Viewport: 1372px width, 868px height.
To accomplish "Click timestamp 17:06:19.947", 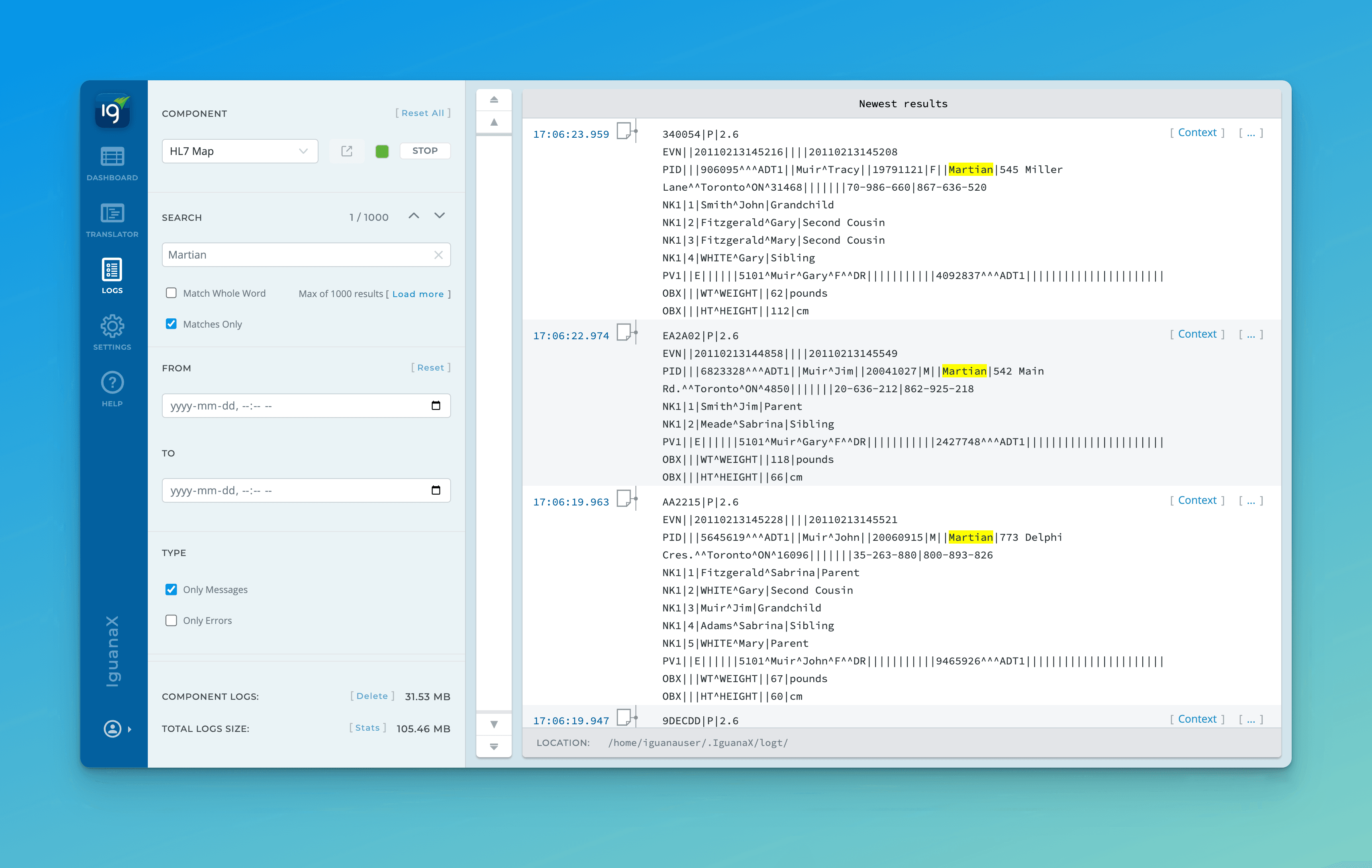I will [571, 721].
